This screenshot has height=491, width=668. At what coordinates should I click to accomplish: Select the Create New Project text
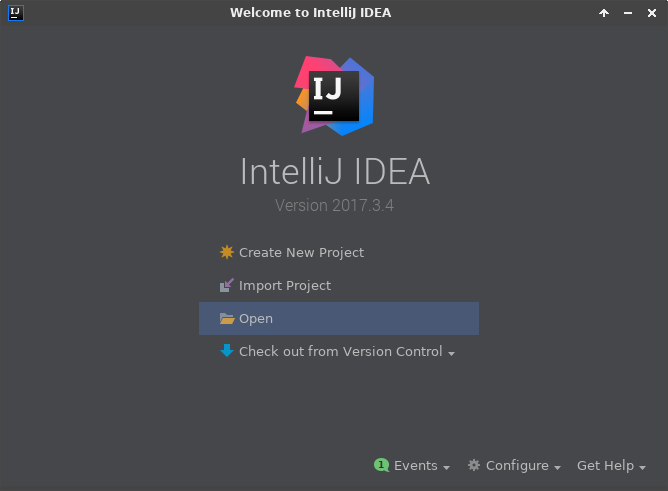pos(301,252)
